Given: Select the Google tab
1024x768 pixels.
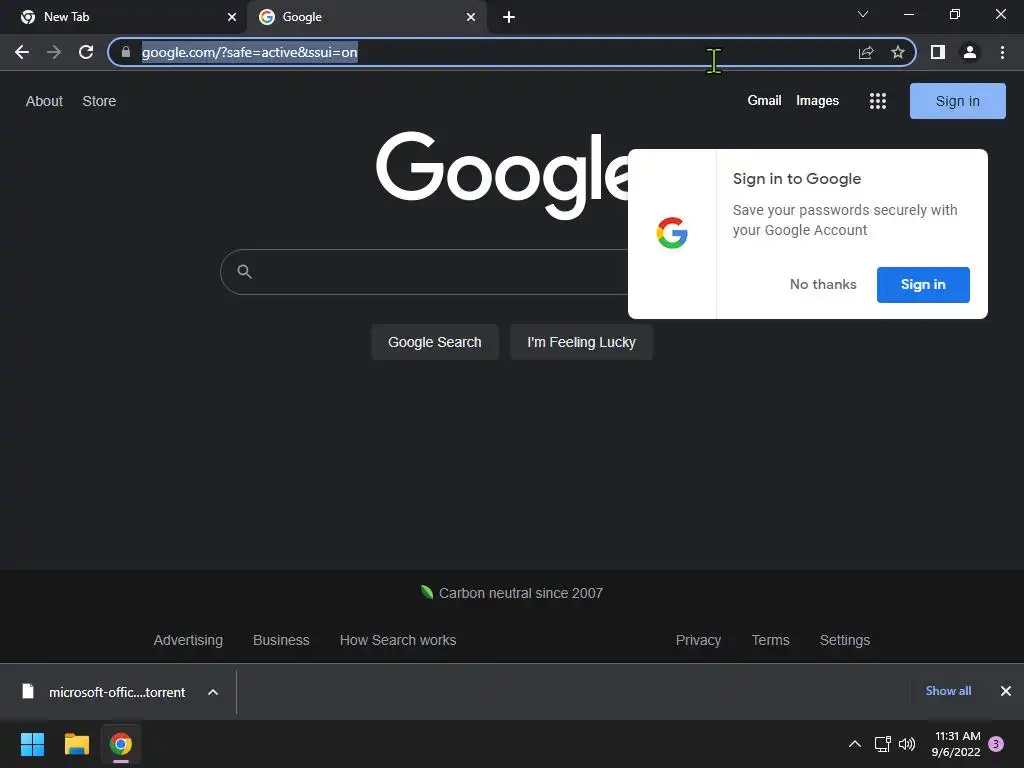Looking at the screenshot, I should [366, 17].
